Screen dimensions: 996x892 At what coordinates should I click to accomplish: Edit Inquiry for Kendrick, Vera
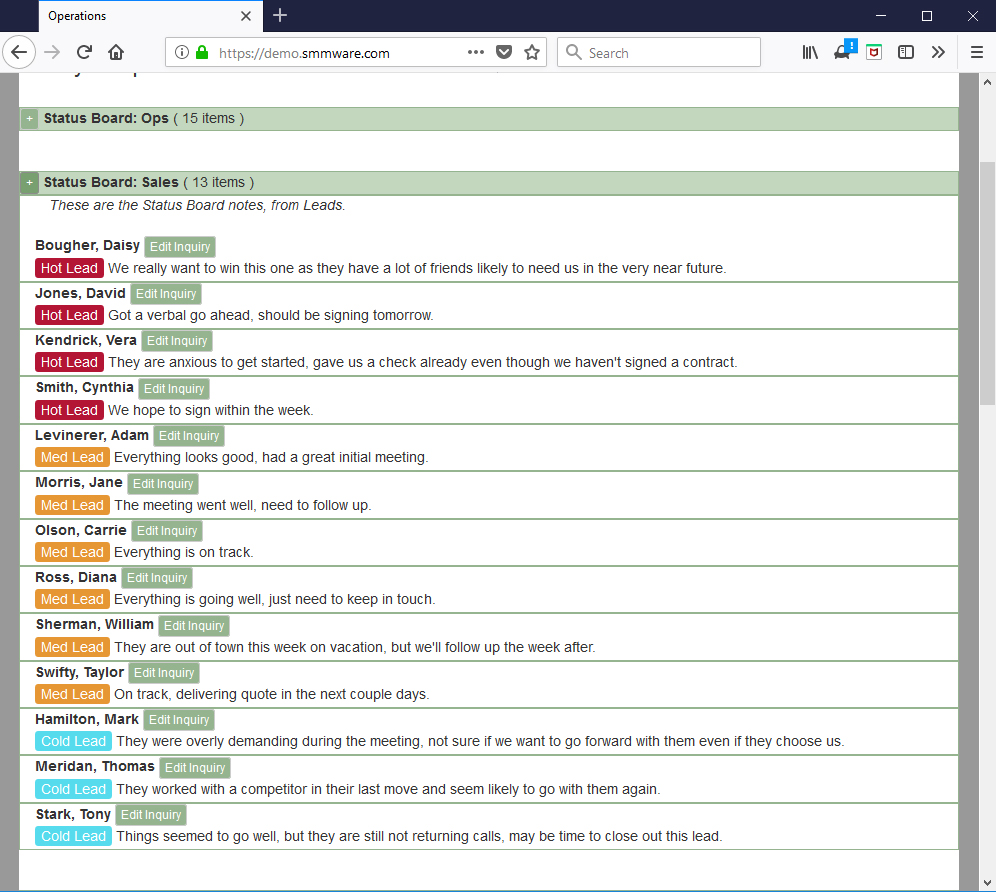pos(177,341)
